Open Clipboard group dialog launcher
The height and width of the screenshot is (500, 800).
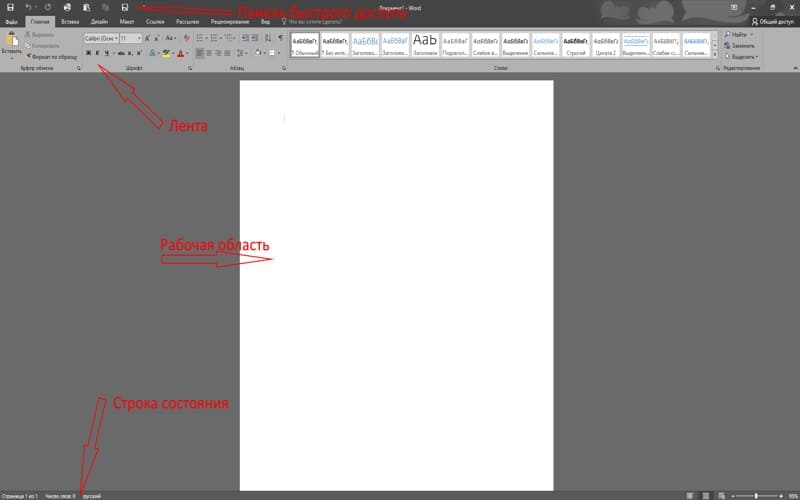pos(79,68)
